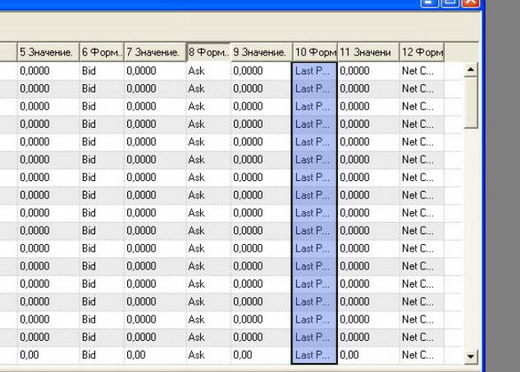Viewport: 520px width, 372px height.
Task: Select '11 Значени' column header
Action: [x=368, y=52]
